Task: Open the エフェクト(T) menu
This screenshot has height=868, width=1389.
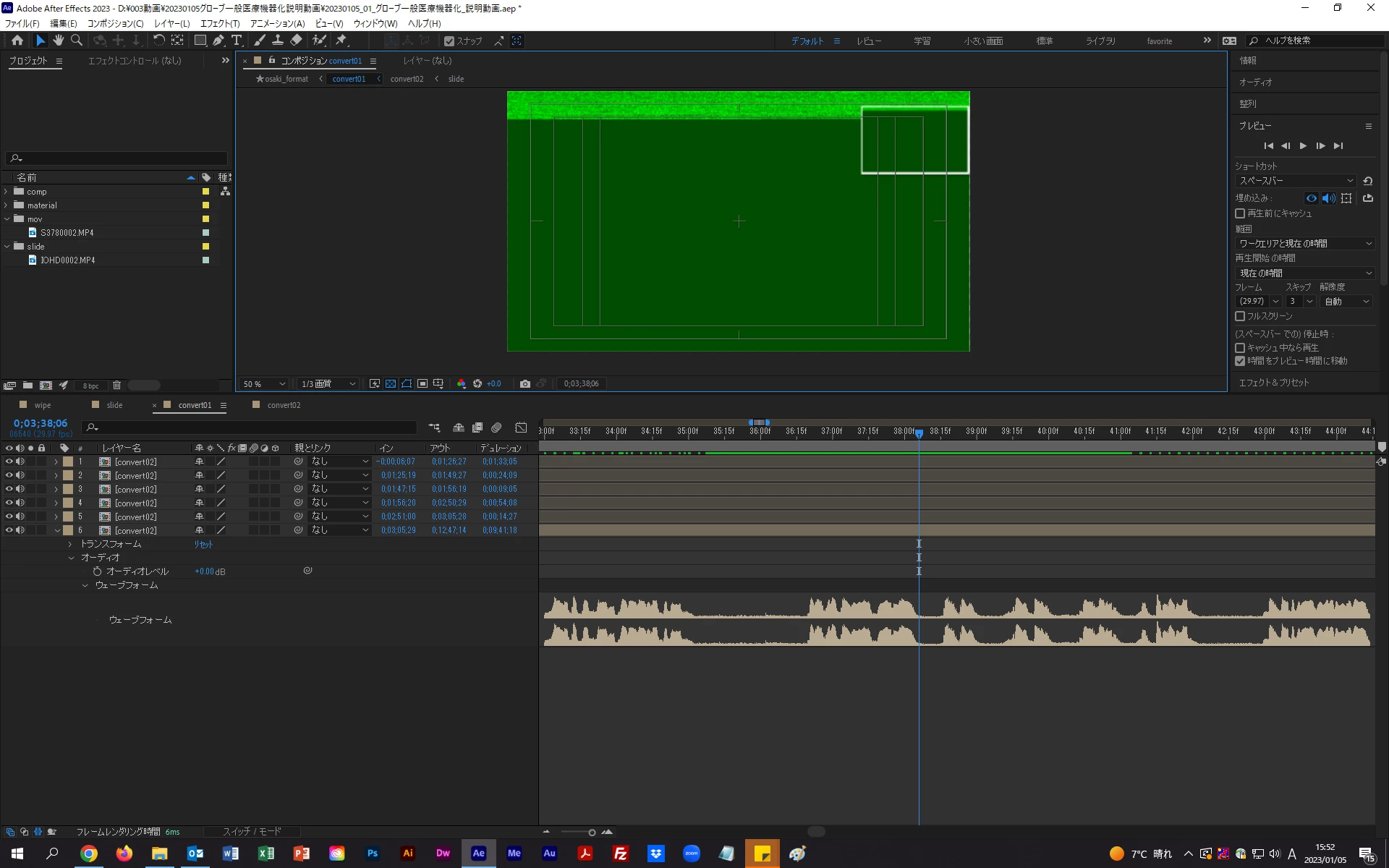Action: click(x=219, y=24)
